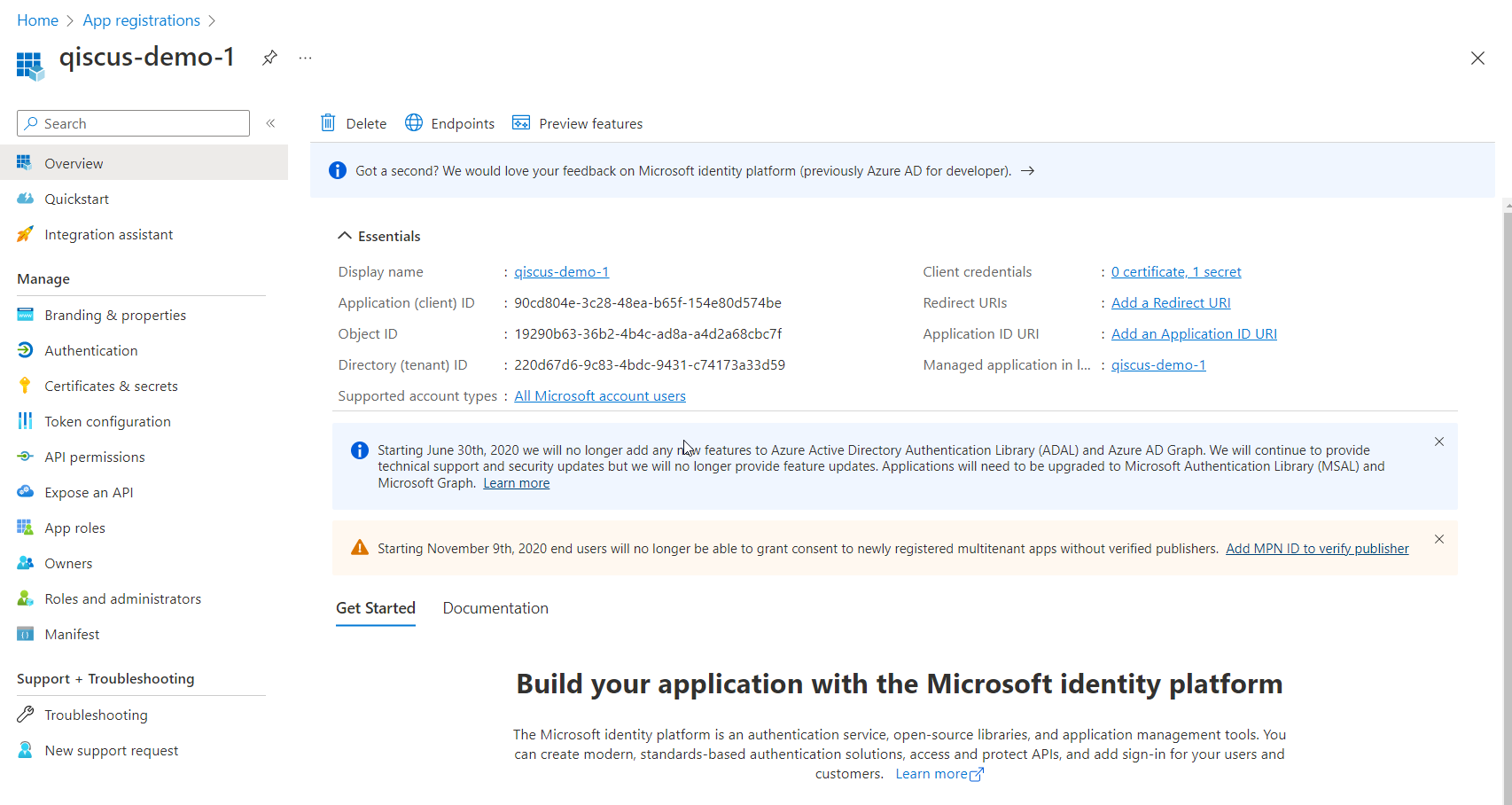Switch to the Get Started tab
The image size is (1512, 805).
376,608
